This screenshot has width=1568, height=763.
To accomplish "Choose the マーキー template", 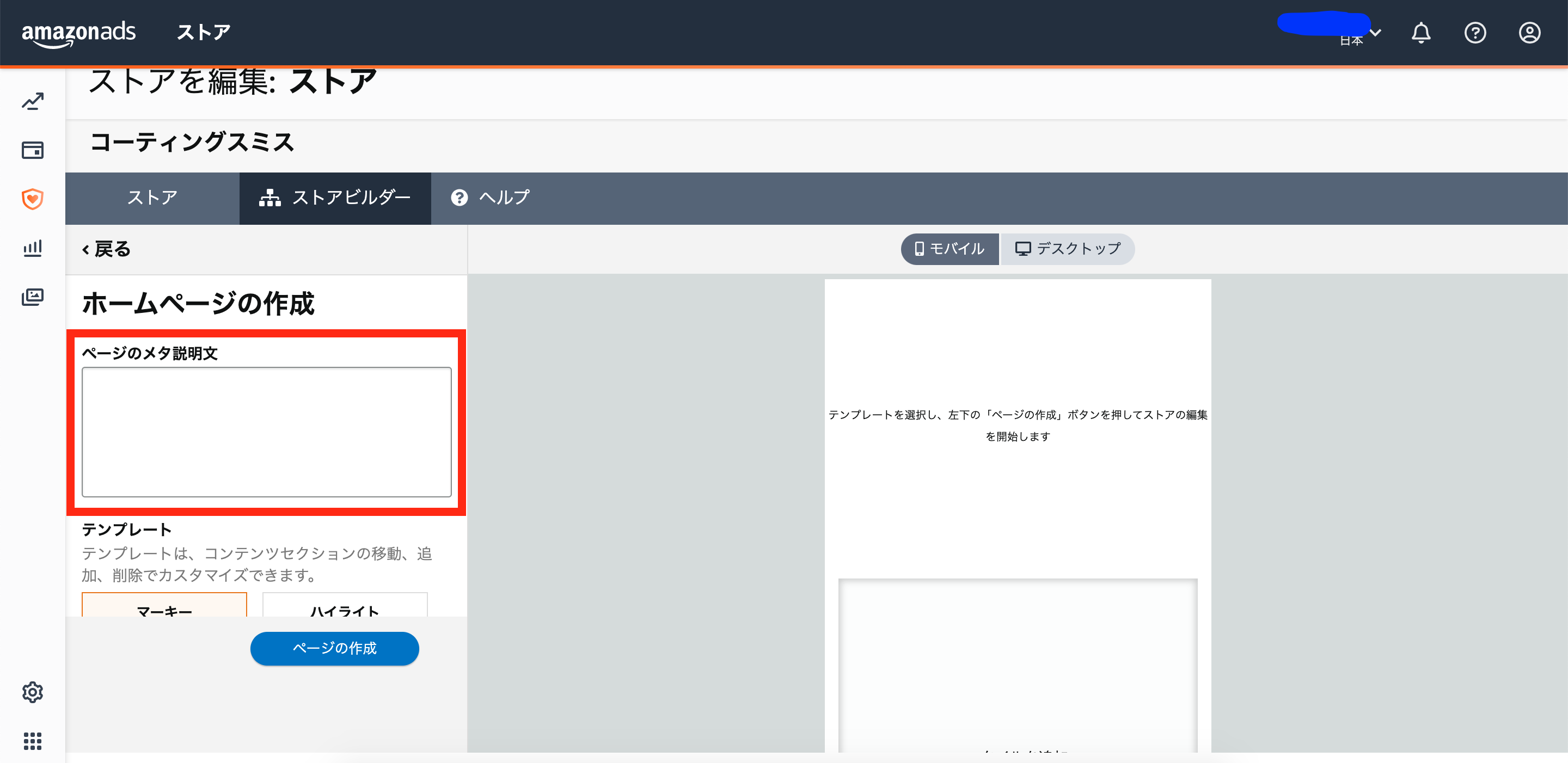I will (164, 605).
